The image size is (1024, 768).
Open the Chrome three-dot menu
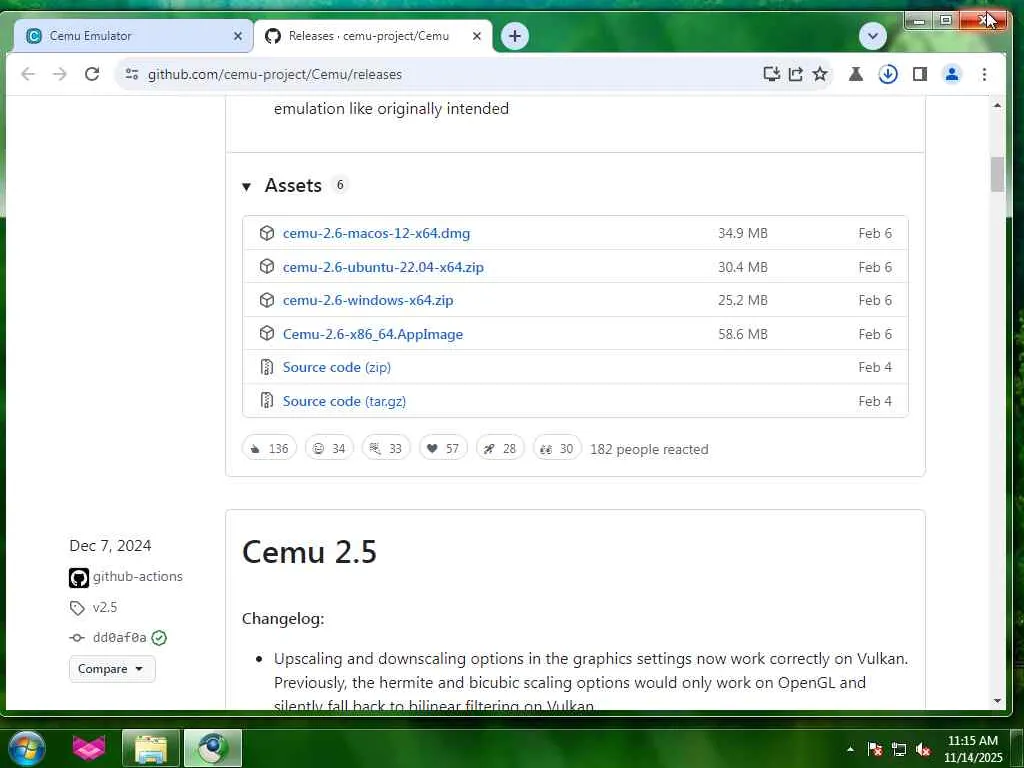(984, 74)
